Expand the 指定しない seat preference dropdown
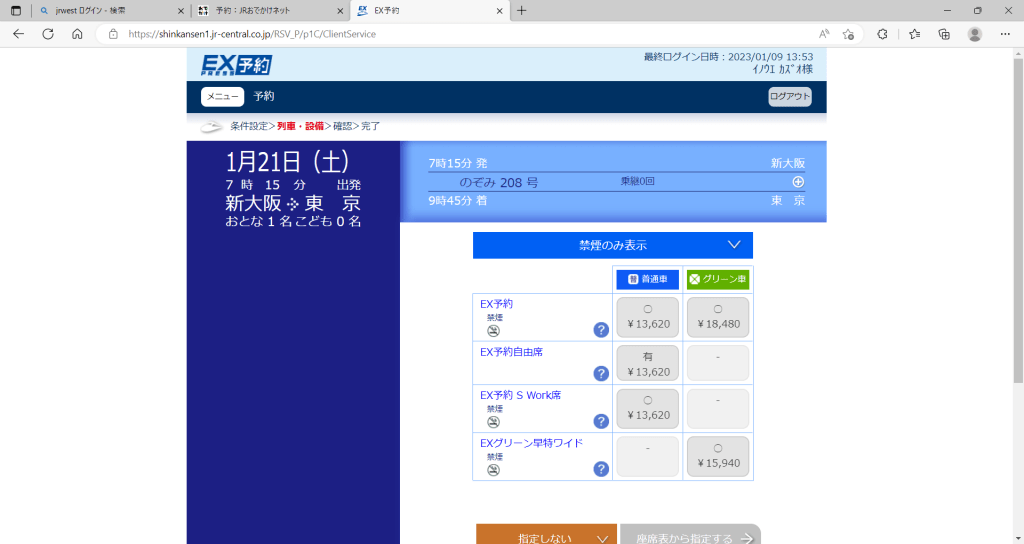The height and width of the screenshot is (544, 1024). point(546,537)
